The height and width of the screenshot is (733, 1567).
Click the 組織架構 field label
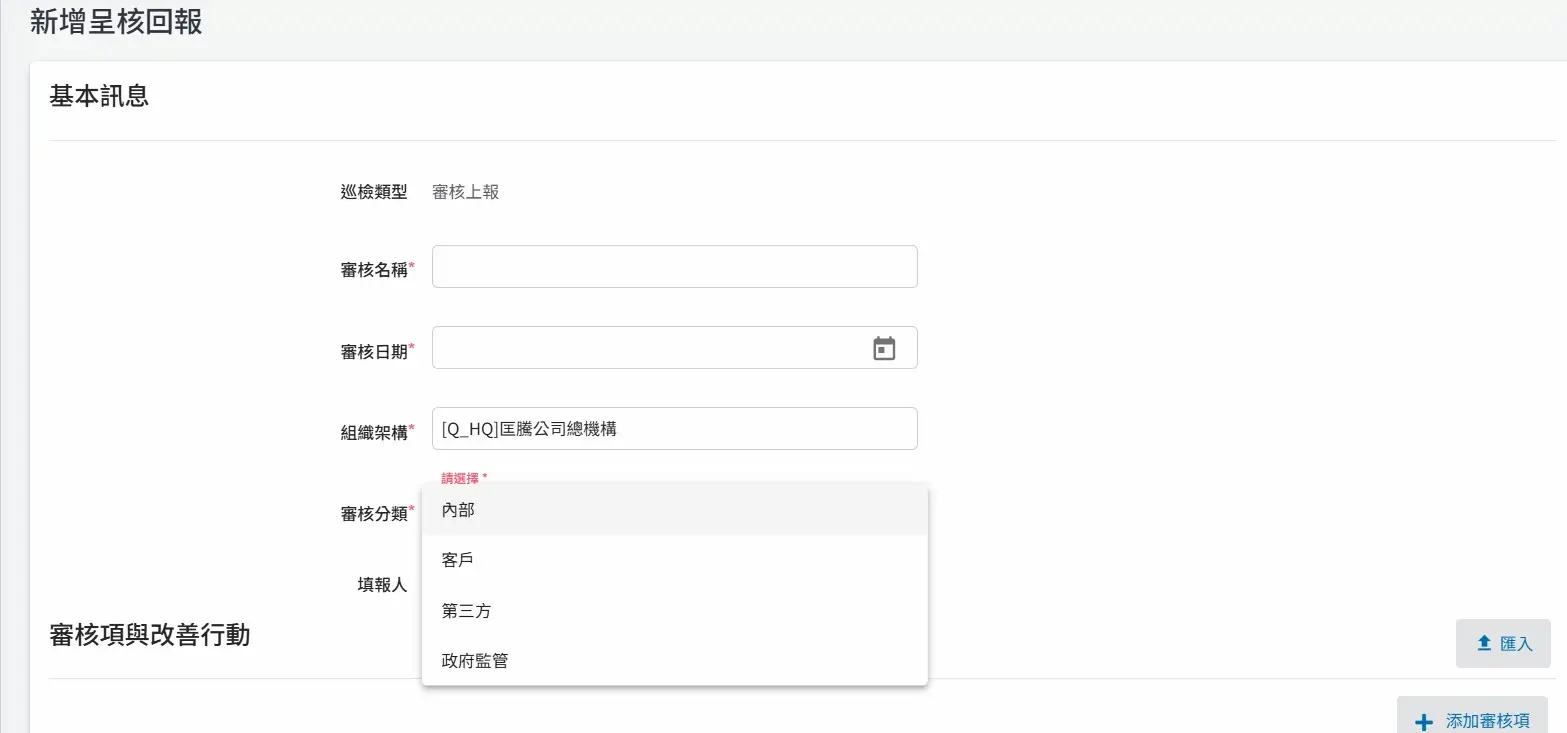pyautogui.click(x=374, y=432)
